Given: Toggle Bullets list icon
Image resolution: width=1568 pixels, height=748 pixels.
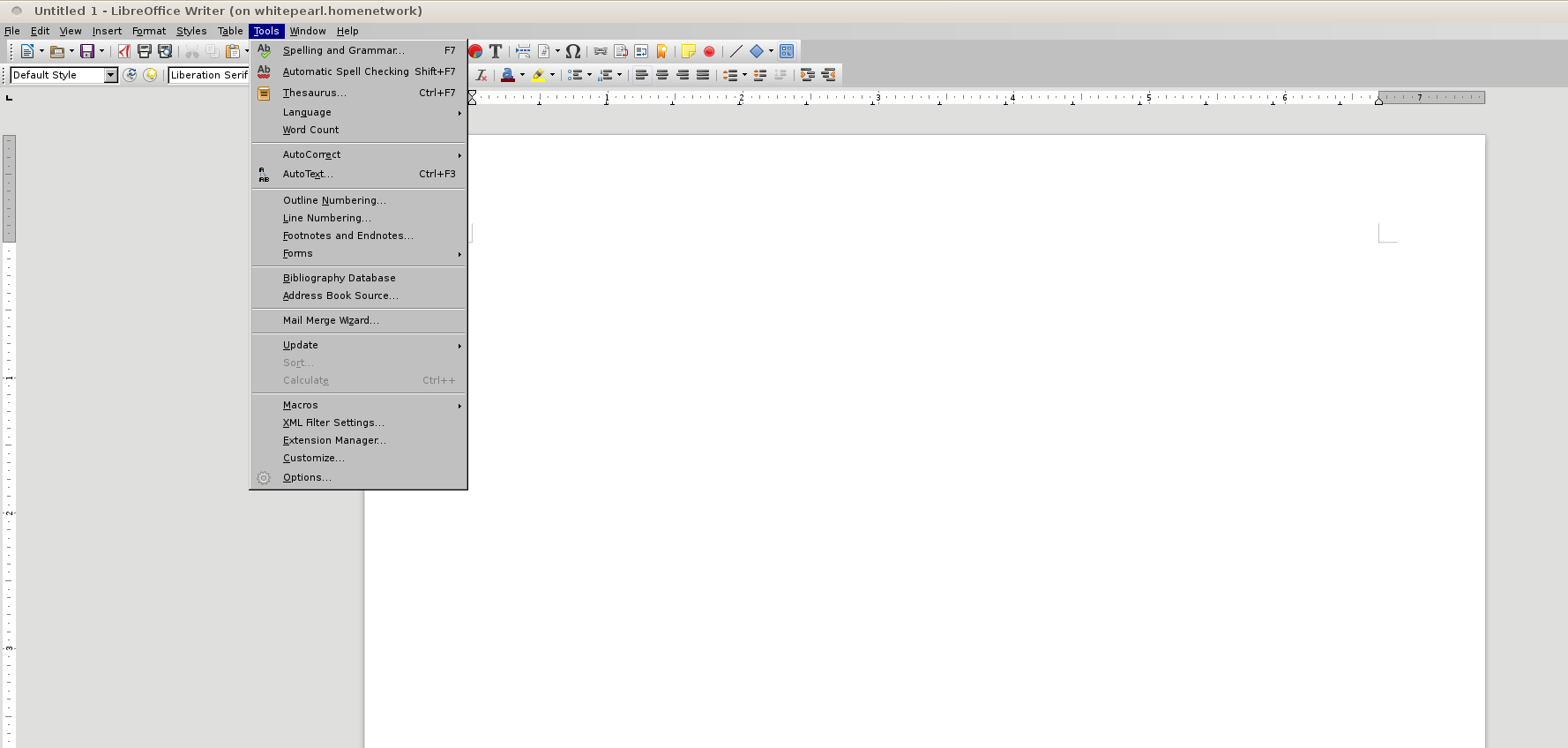Looking at the screenshot, I should pyautogui.click(x=575, y=75).
